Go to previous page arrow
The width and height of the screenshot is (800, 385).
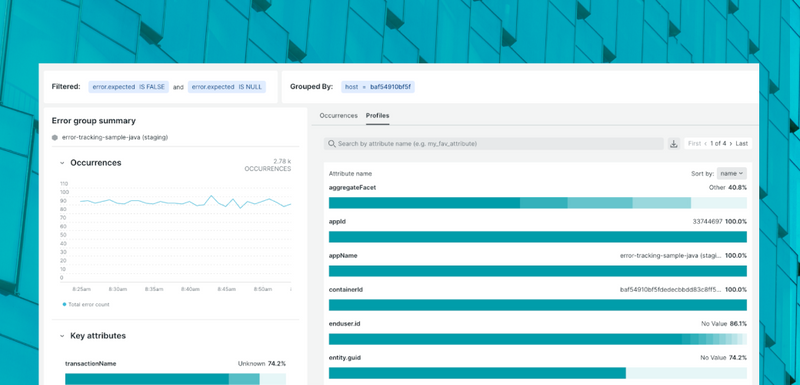pyautogui.click(x=706, y=144)
